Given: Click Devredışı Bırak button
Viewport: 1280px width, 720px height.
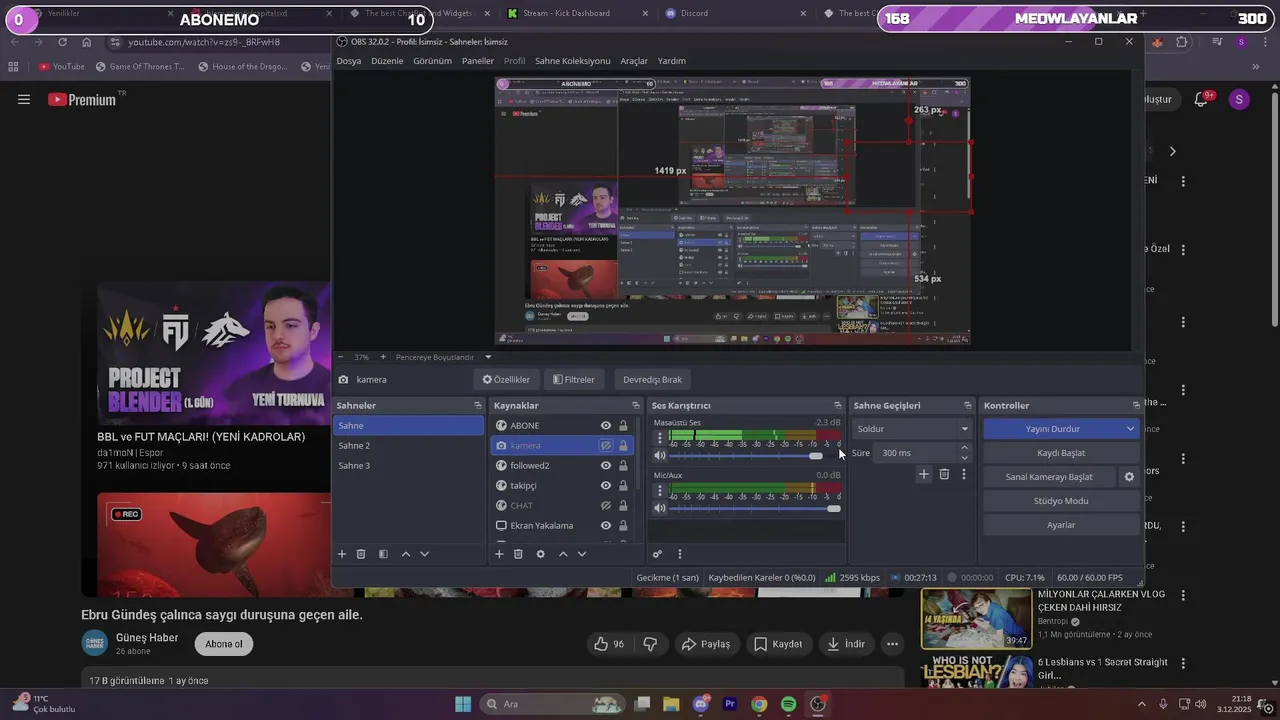Looking at the screenshot, I should pyautogui.click(x=652, y=380).
